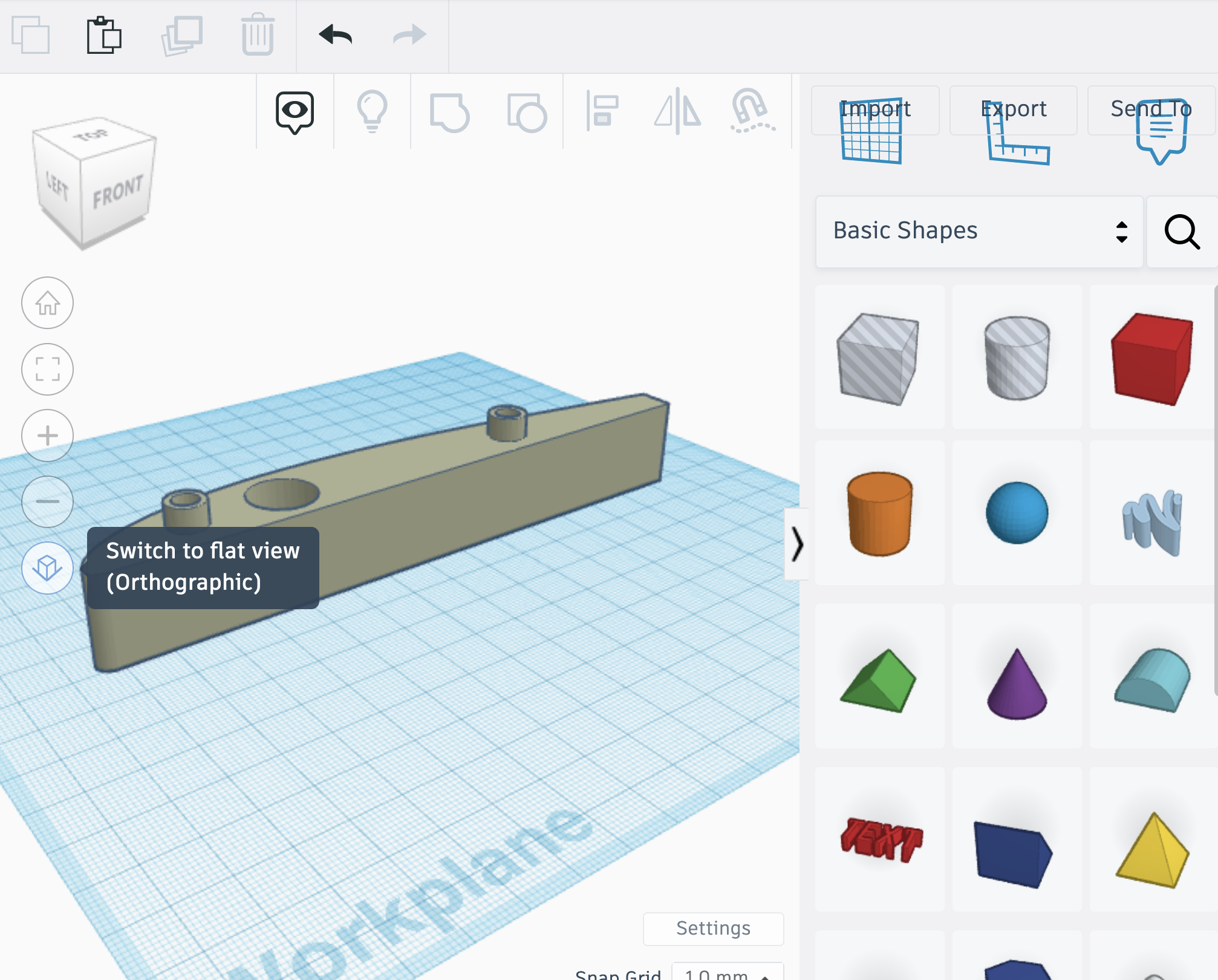
Task: Click the TOP face of view cube
Action: point(93,136)
